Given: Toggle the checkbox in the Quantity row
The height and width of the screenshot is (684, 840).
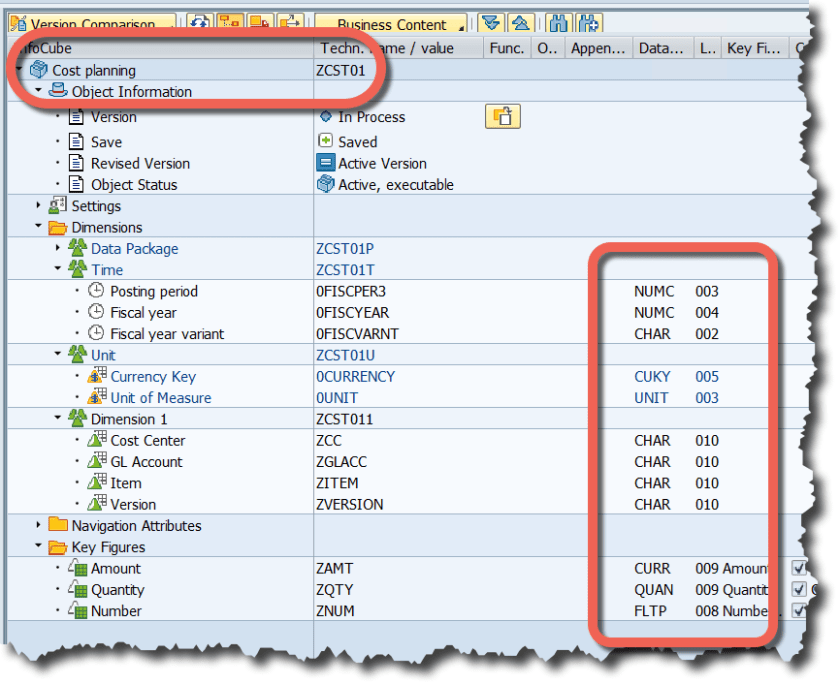Looking at the screenshot, I should coord(800,590).
